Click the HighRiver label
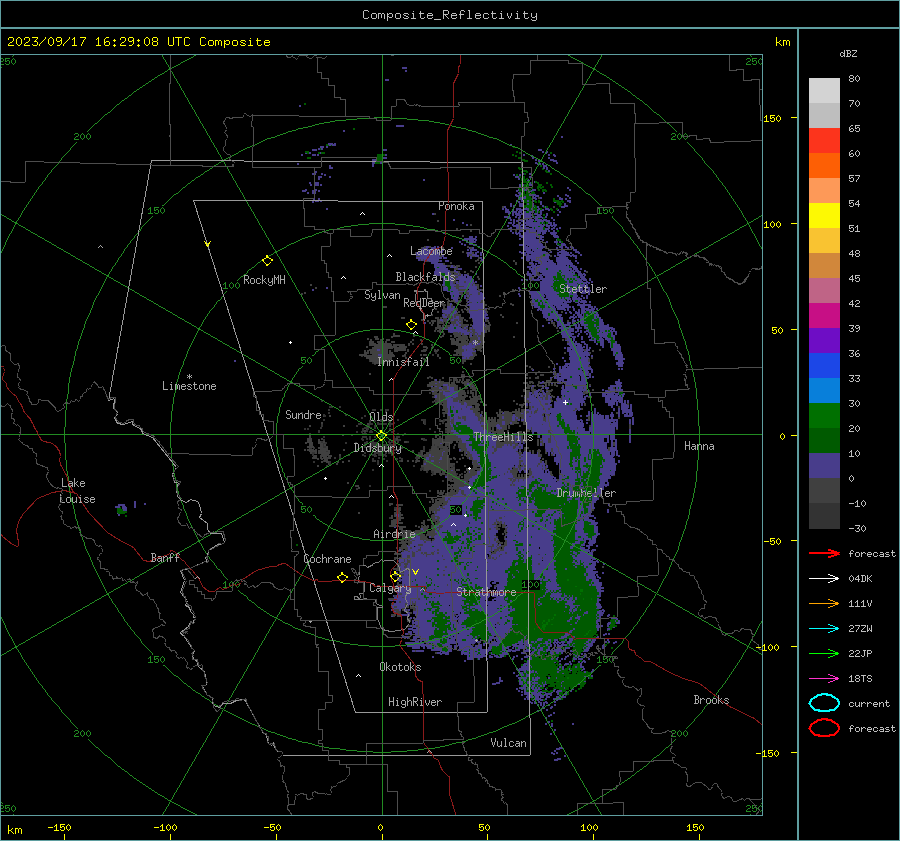This screenshot has height=841, width=900. (x=414, y=702)
